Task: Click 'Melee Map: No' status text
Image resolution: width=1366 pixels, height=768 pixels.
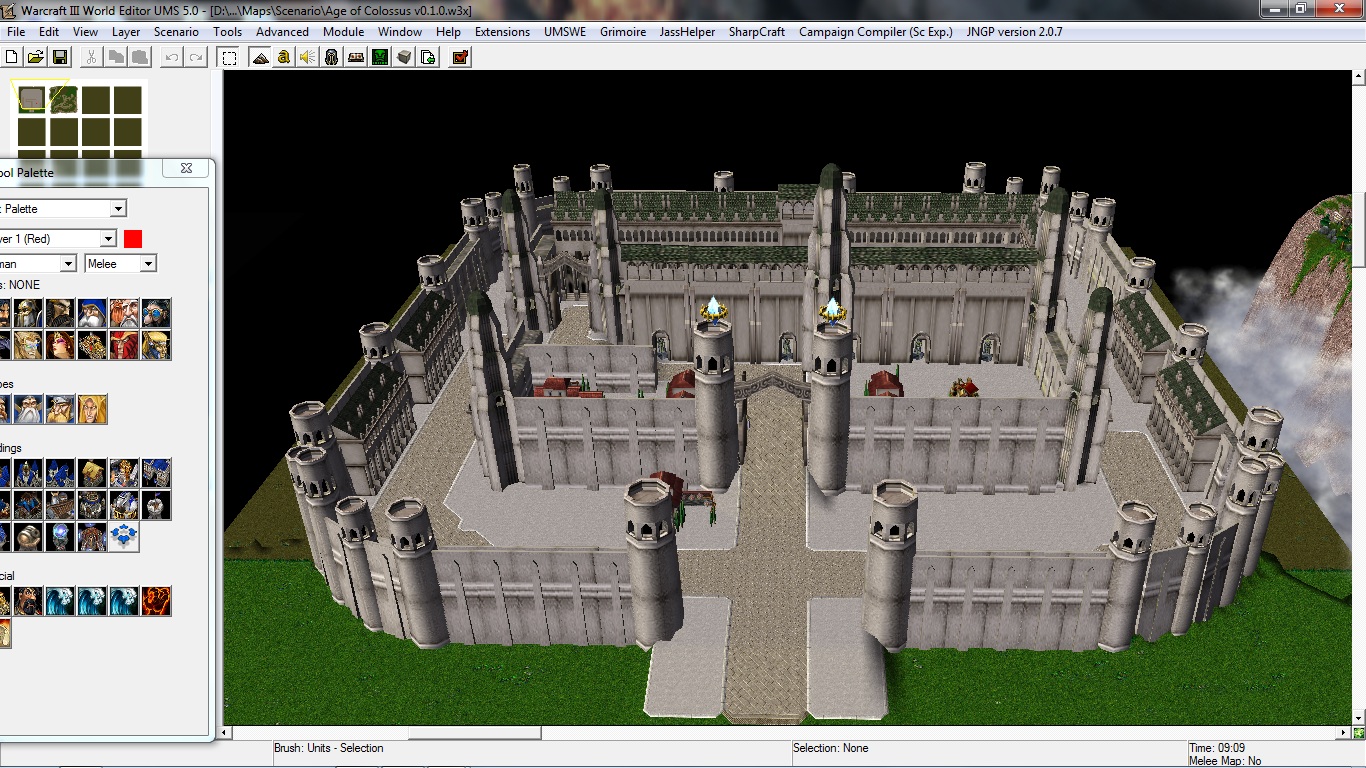Action: (x=1225, y=761)
